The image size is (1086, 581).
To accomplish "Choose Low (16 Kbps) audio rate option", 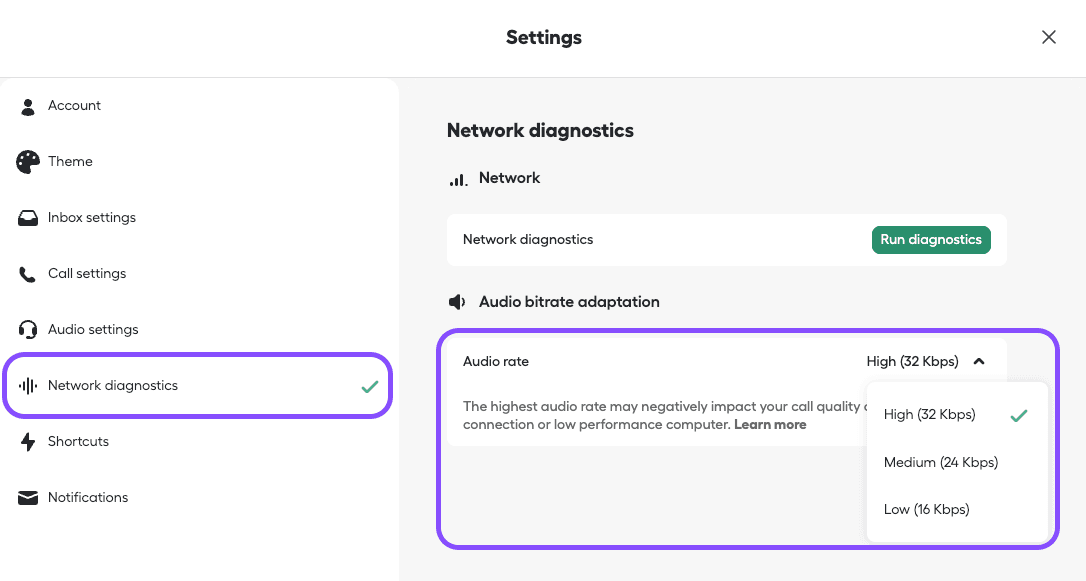I will point(926,509).
